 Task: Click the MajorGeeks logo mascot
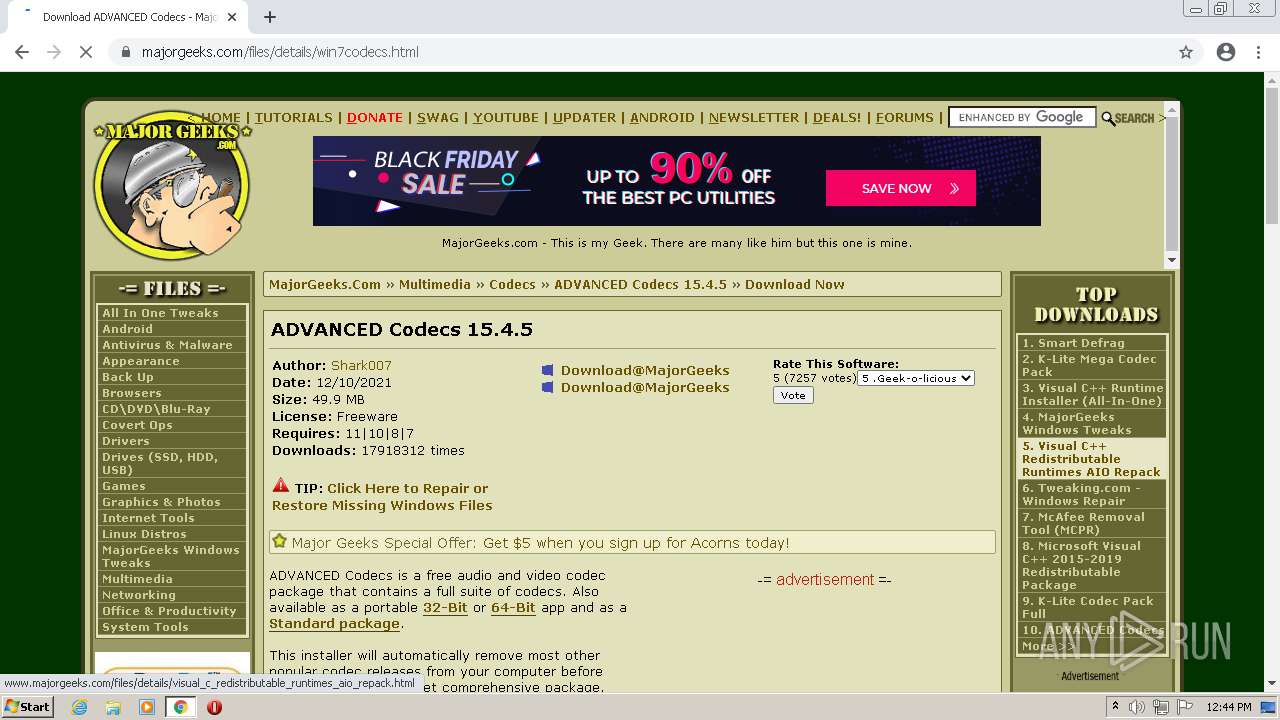(x=171, y=185)
